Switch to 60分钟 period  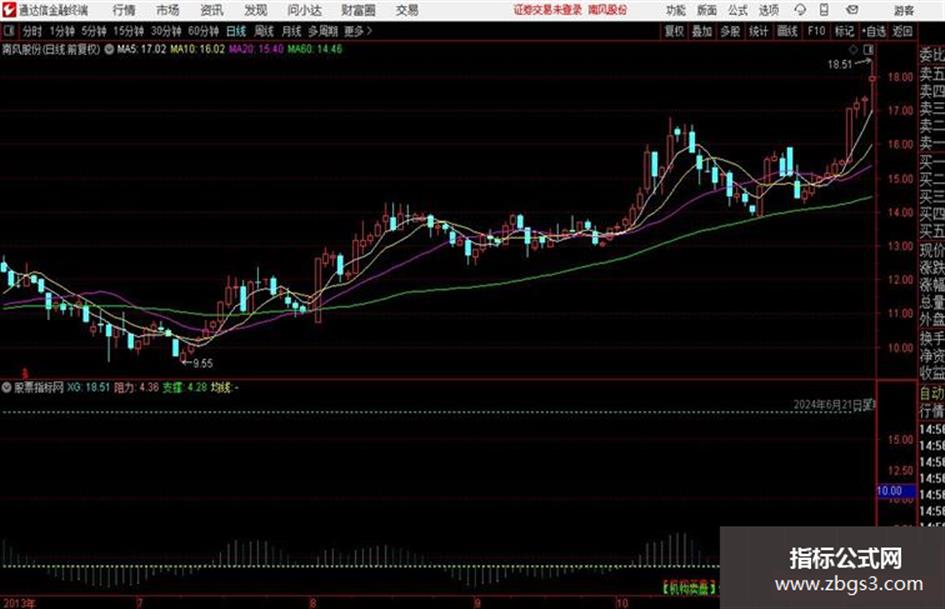pyautogui.click(x=203, y=31)
